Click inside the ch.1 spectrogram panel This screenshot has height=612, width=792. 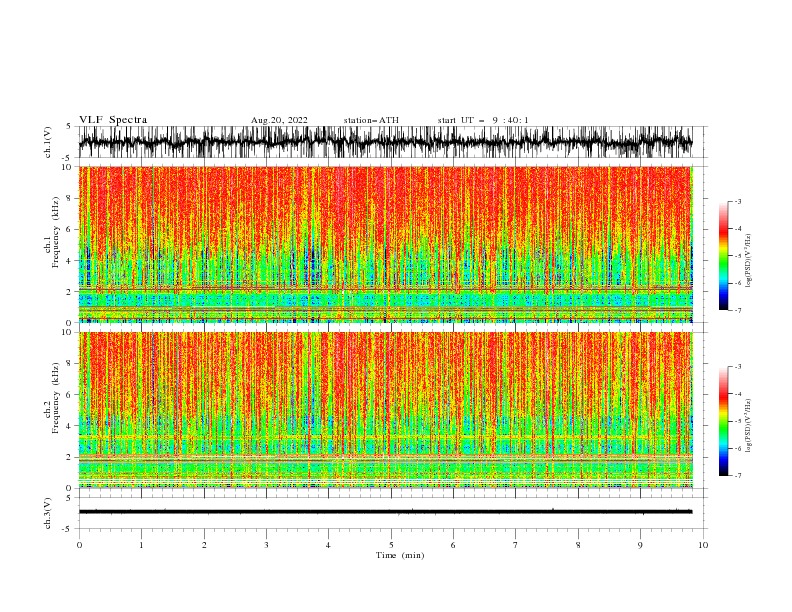point(386,244)
